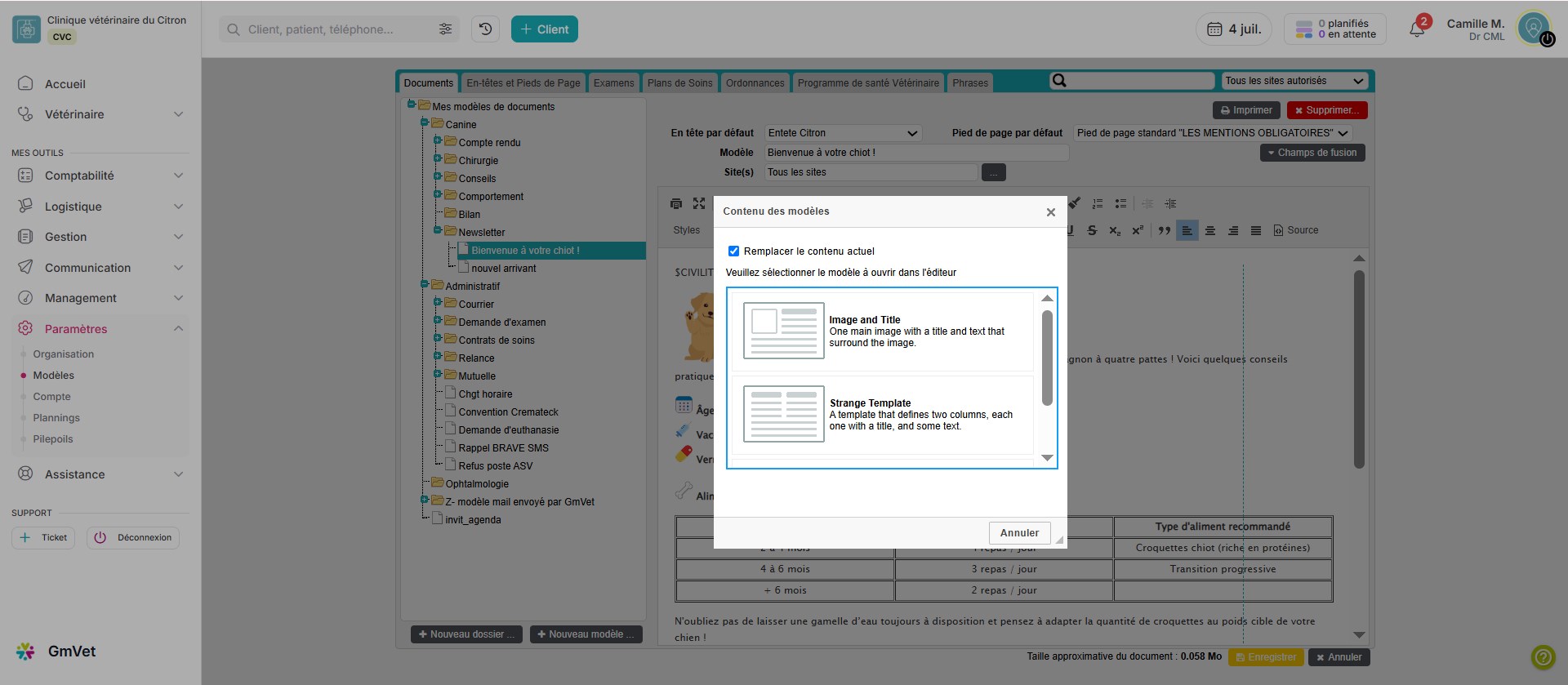Click the + Client button
The height and width of the screenshot is (685, 1568).
(545, 29)
